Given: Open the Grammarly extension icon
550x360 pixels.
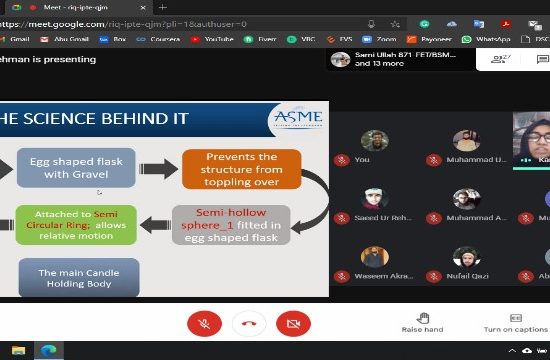Looking at the screenshot, I should [425, 24].
